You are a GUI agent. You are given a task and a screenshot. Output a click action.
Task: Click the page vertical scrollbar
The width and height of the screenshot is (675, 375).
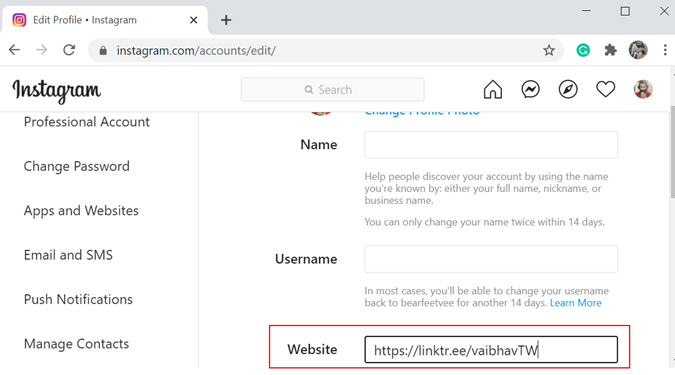pos(672,151)
